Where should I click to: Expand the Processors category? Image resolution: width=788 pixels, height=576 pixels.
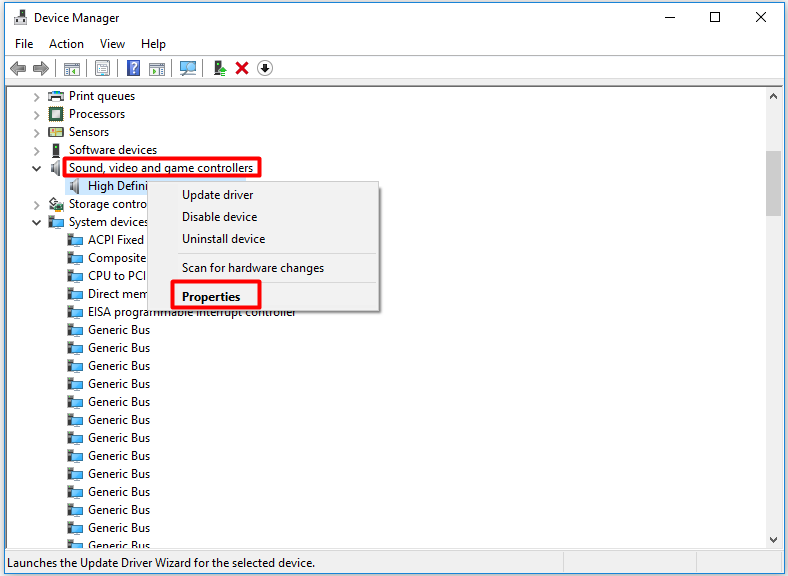pyautogui.click(x=36, y=115)
